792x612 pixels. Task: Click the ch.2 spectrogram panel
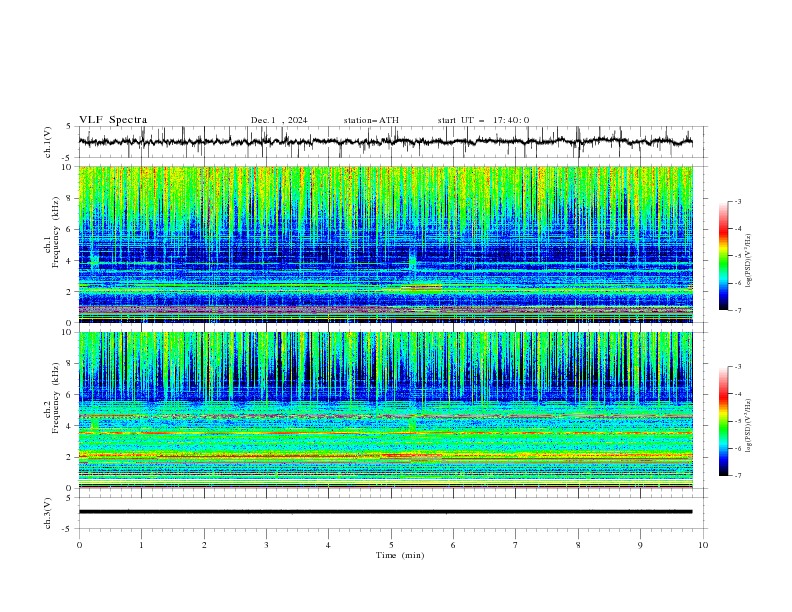click(385, 410)
